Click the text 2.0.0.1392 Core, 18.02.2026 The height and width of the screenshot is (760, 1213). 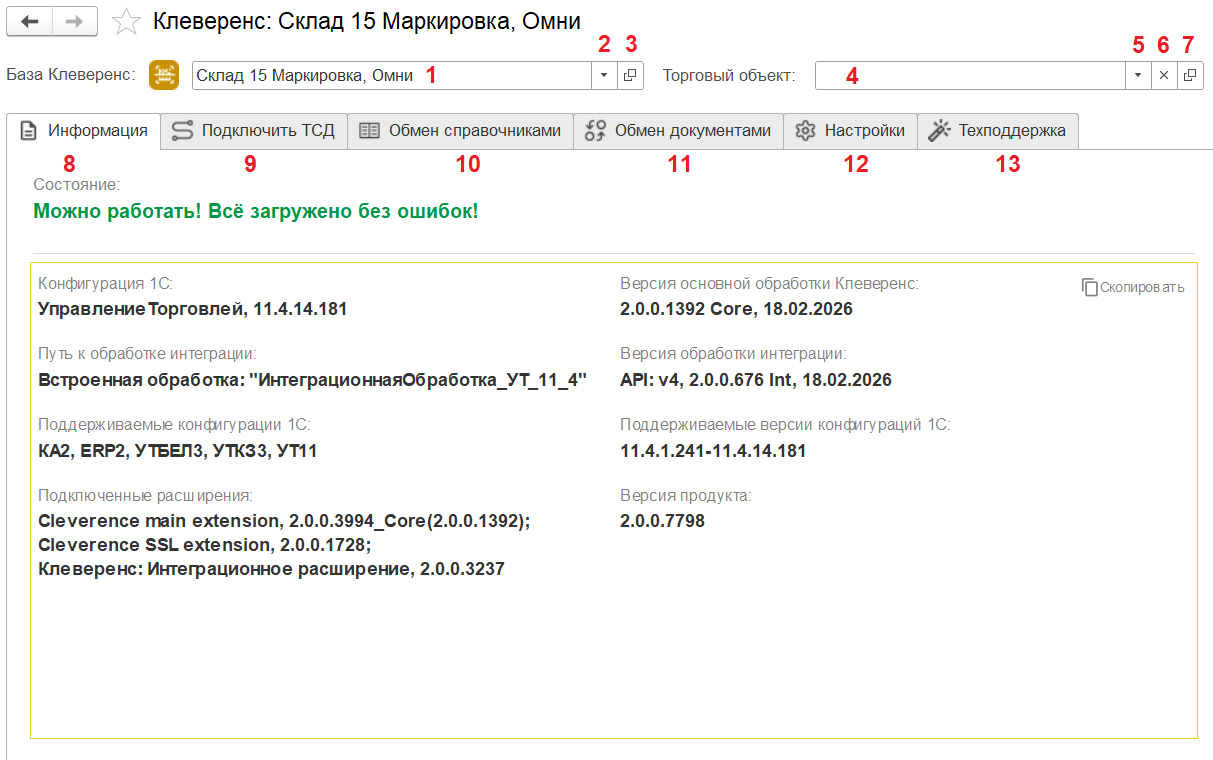736,309
